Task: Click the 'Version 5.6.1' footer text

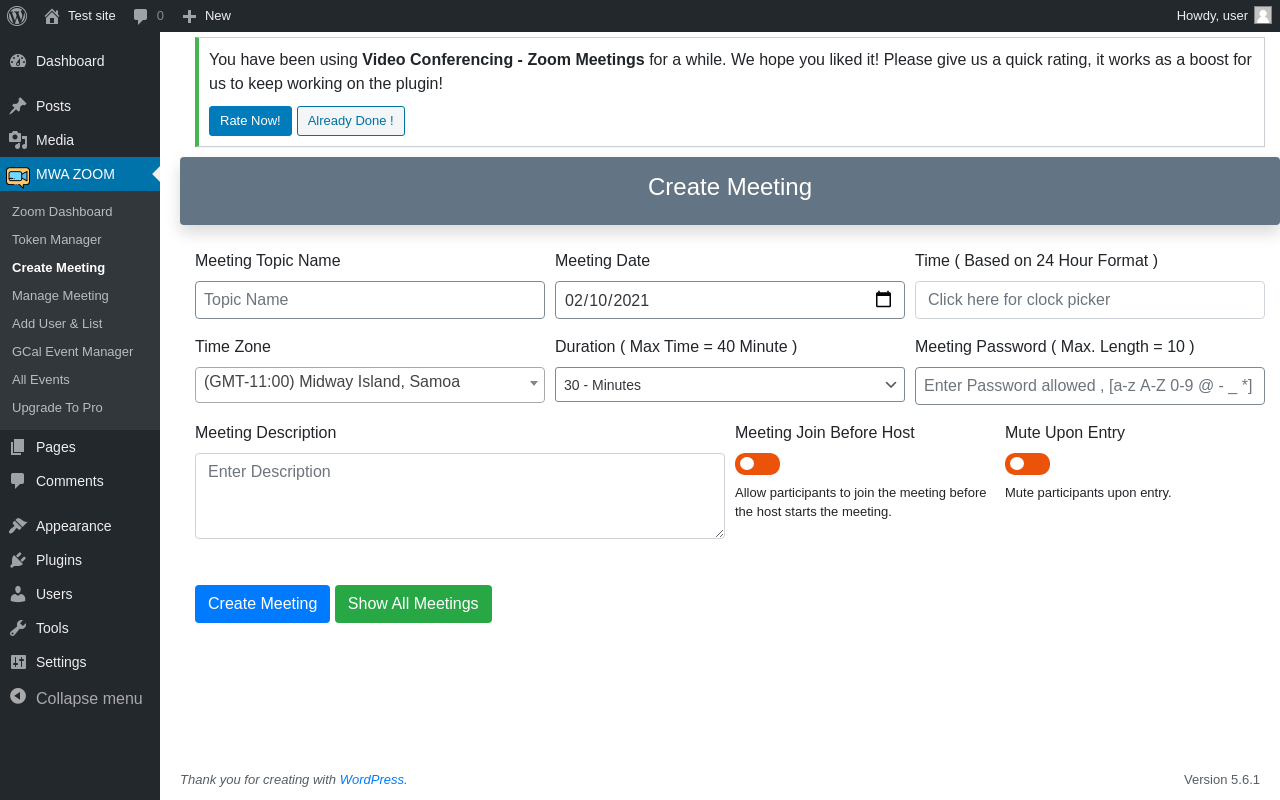Action: (x=1222, y=780)
